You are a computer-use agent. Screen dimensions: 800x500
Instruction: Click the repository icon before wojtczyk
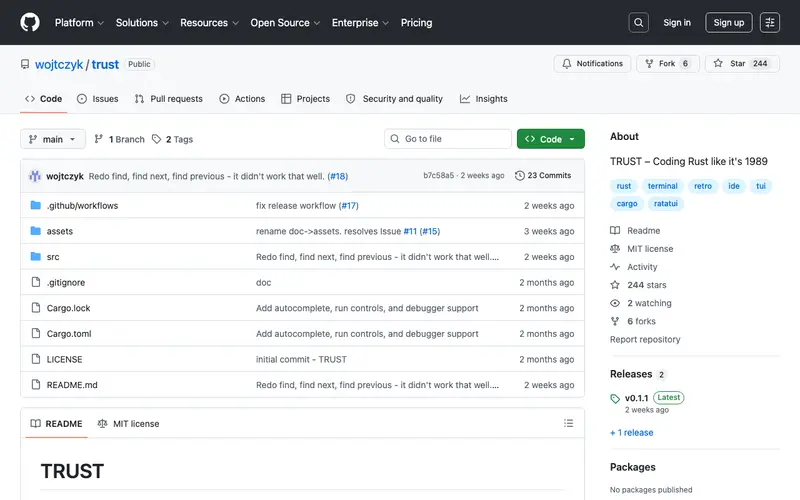[x=24, y=64]
